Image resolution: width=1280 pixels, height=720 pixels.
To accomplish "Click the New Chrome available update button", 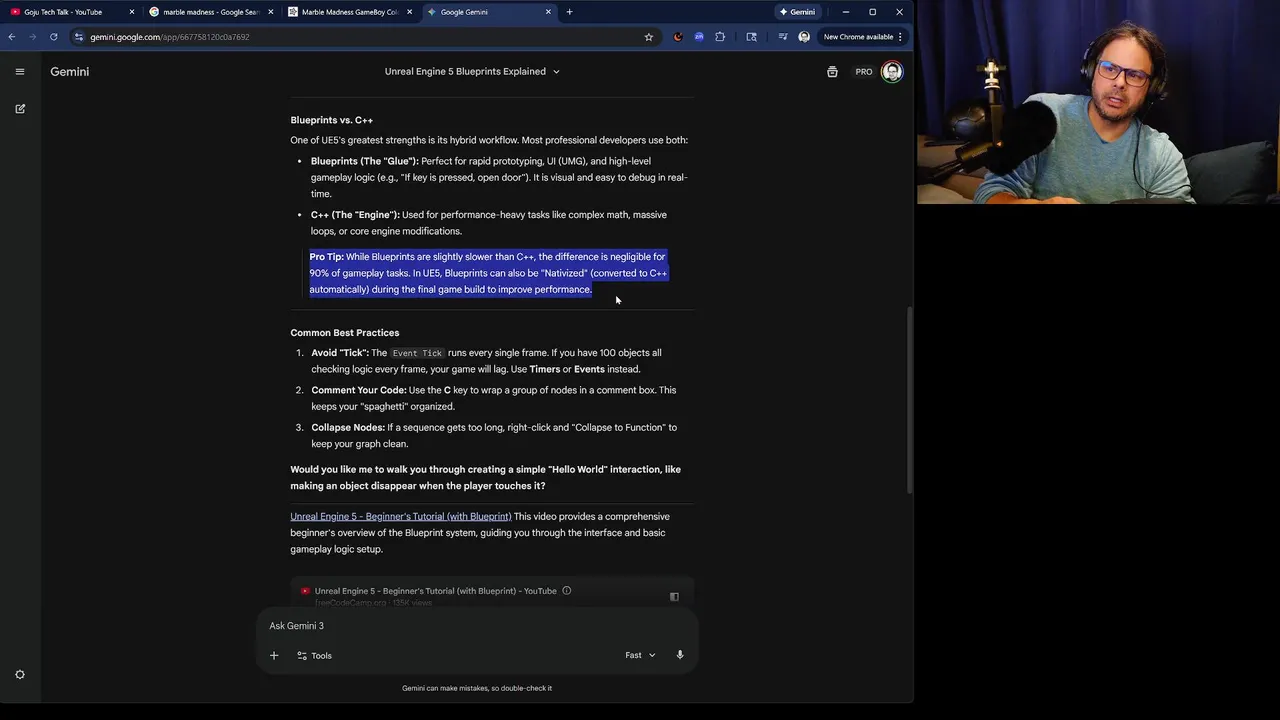I will [x=858, y=37].
